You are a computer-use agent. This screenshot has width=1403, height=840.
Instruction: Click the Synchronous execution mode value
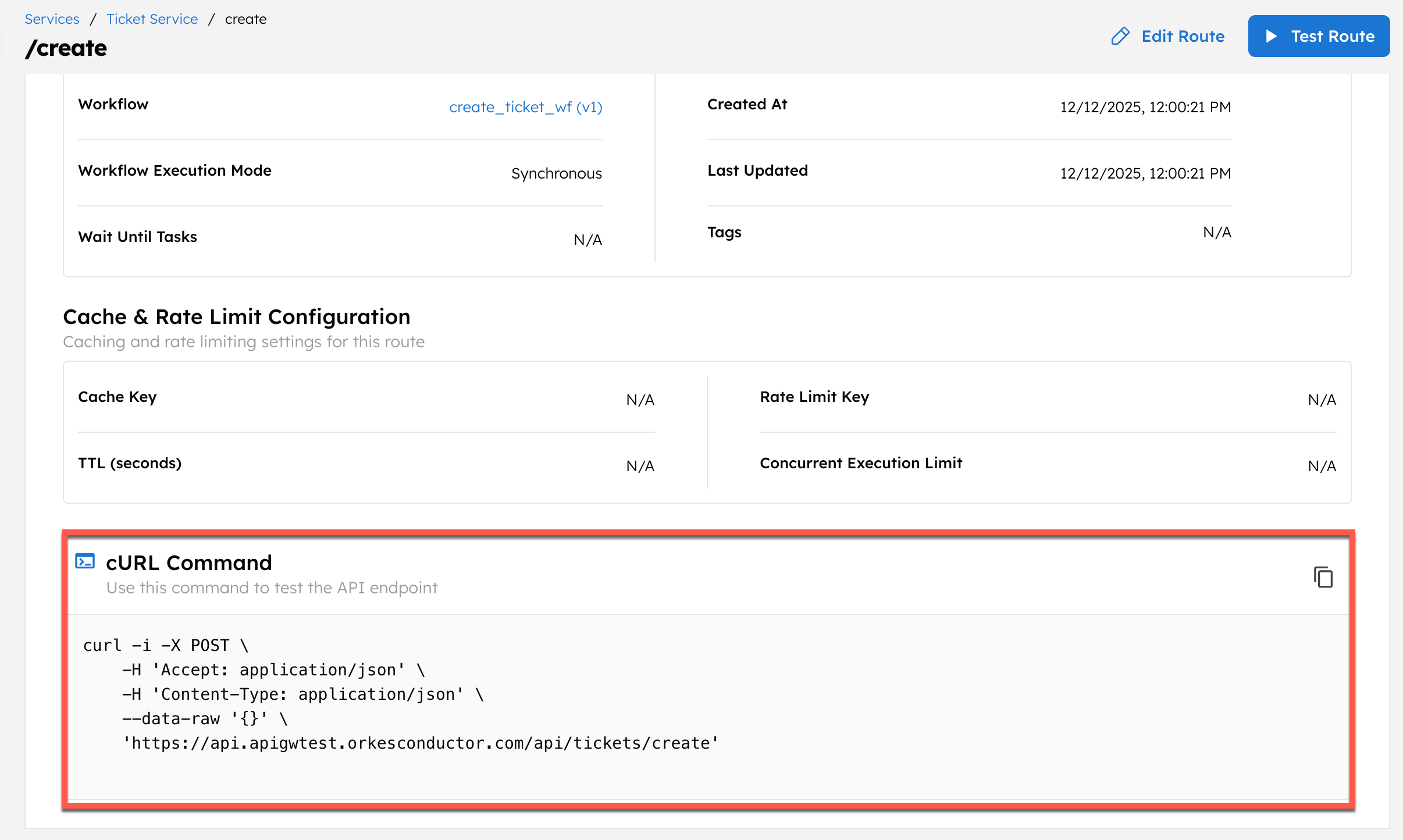[556, 173]
